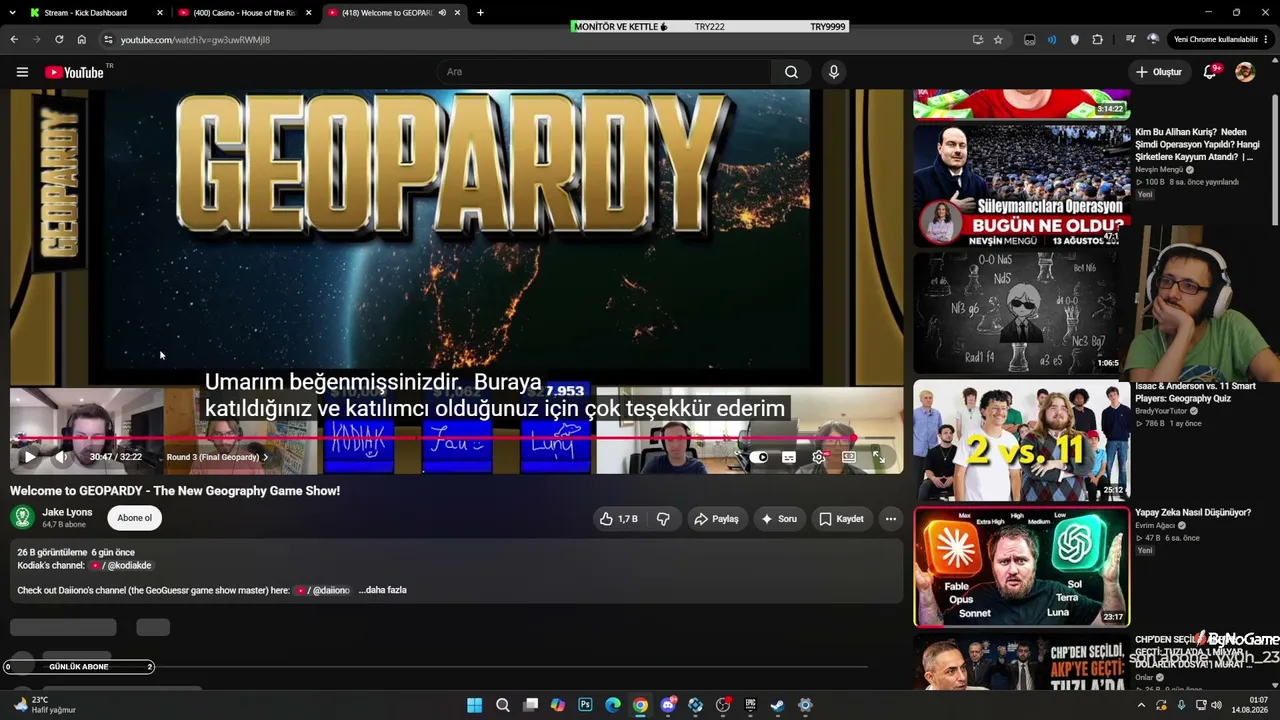Go to the YouTube home logo
Screen dimensions: 1280x720
click(74, 72)
